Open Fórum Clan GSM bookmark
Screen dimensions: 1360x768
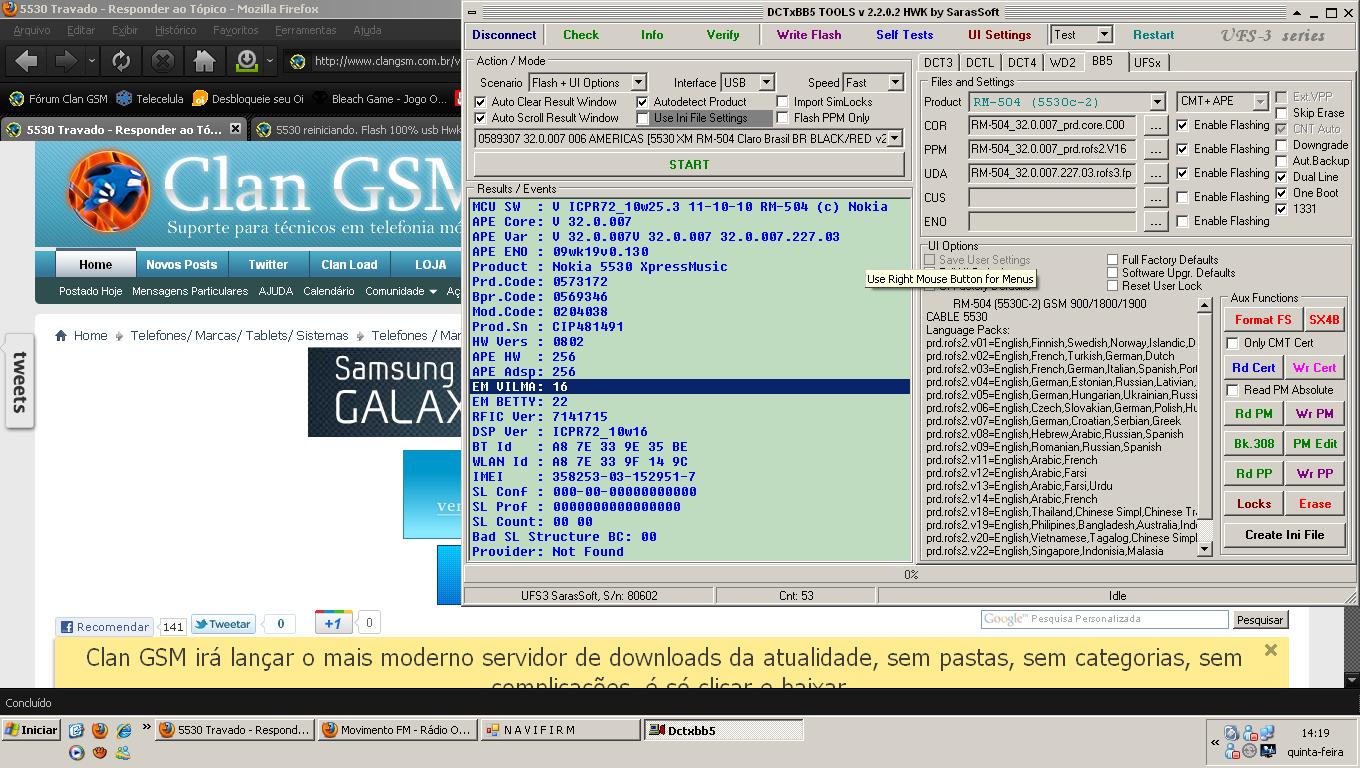point(58,99)
